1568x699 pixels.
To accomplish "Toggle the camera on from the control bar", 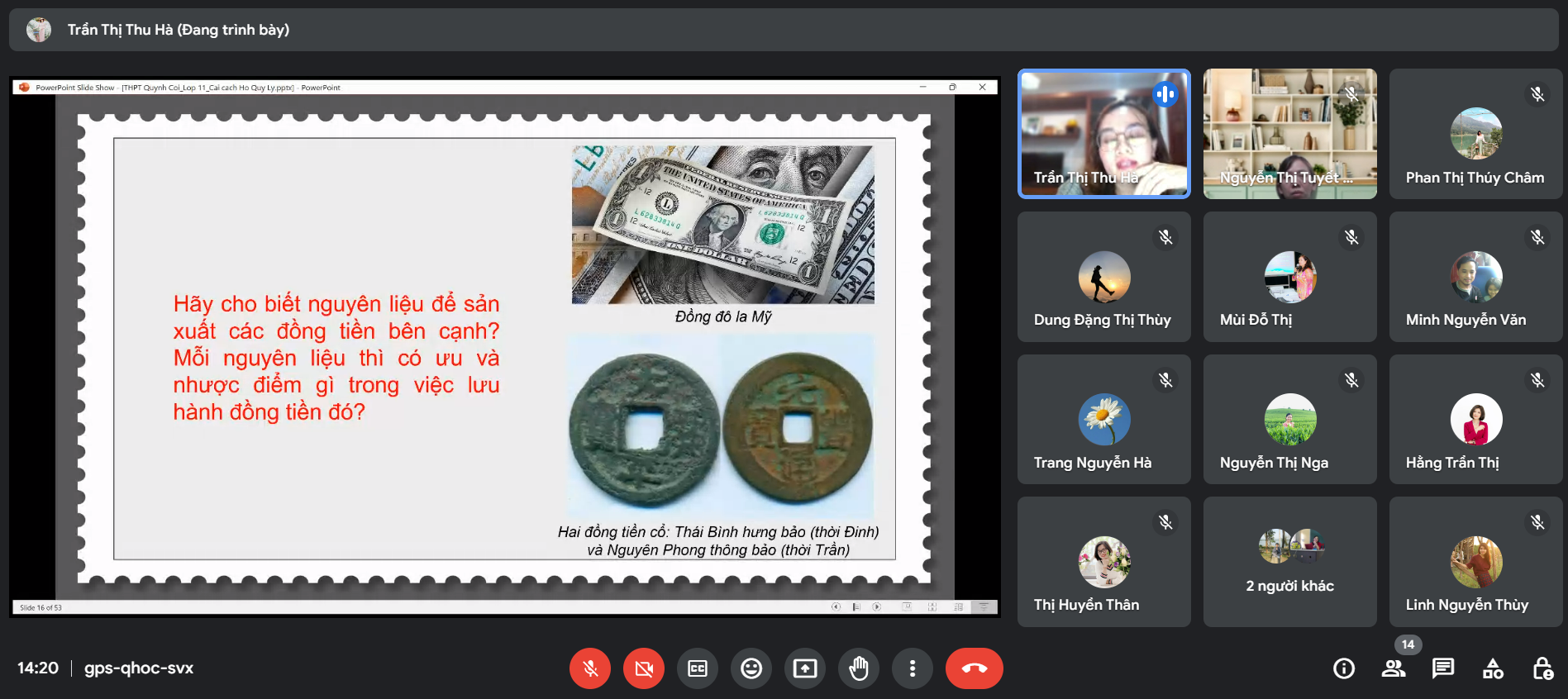I will pyautogui.click(x=644, y=668).
